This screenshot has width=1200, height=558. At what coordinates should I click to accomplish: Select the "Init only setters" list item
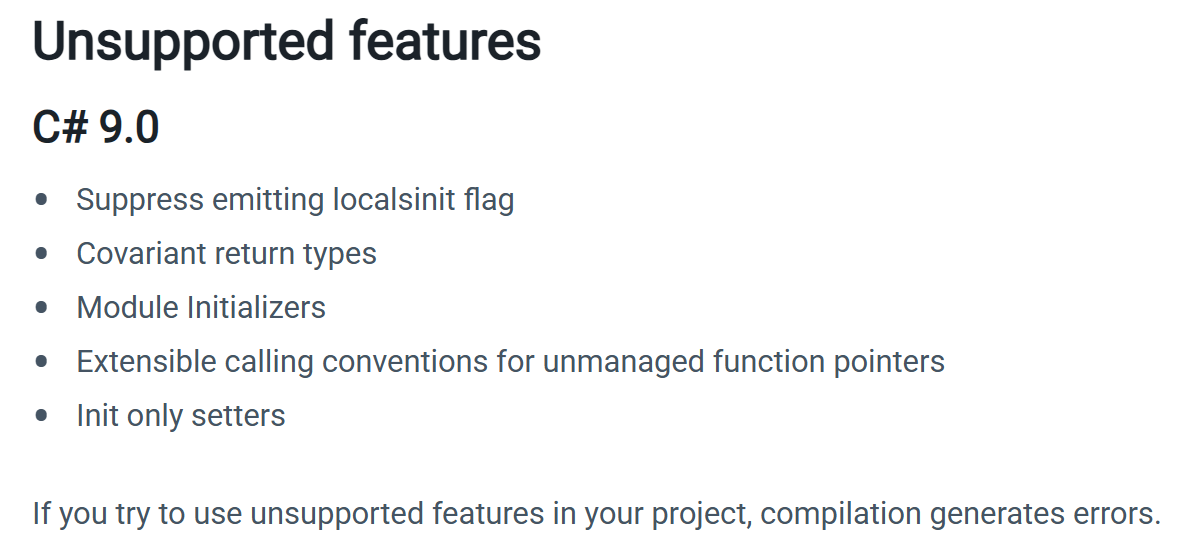click(x=181, y=415)
